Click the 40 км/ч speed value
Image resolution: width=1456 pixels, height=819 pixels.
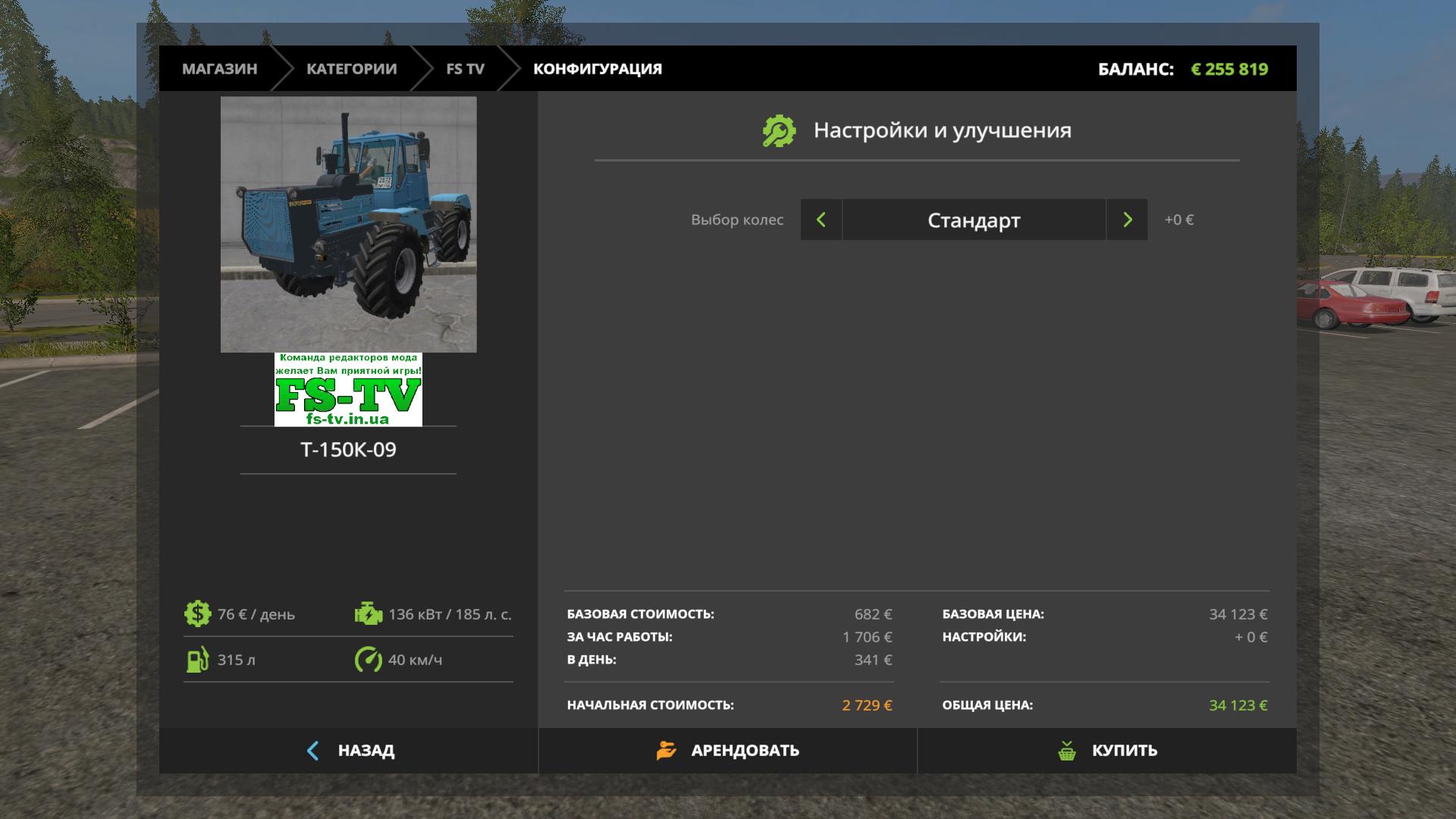(416, 660)
